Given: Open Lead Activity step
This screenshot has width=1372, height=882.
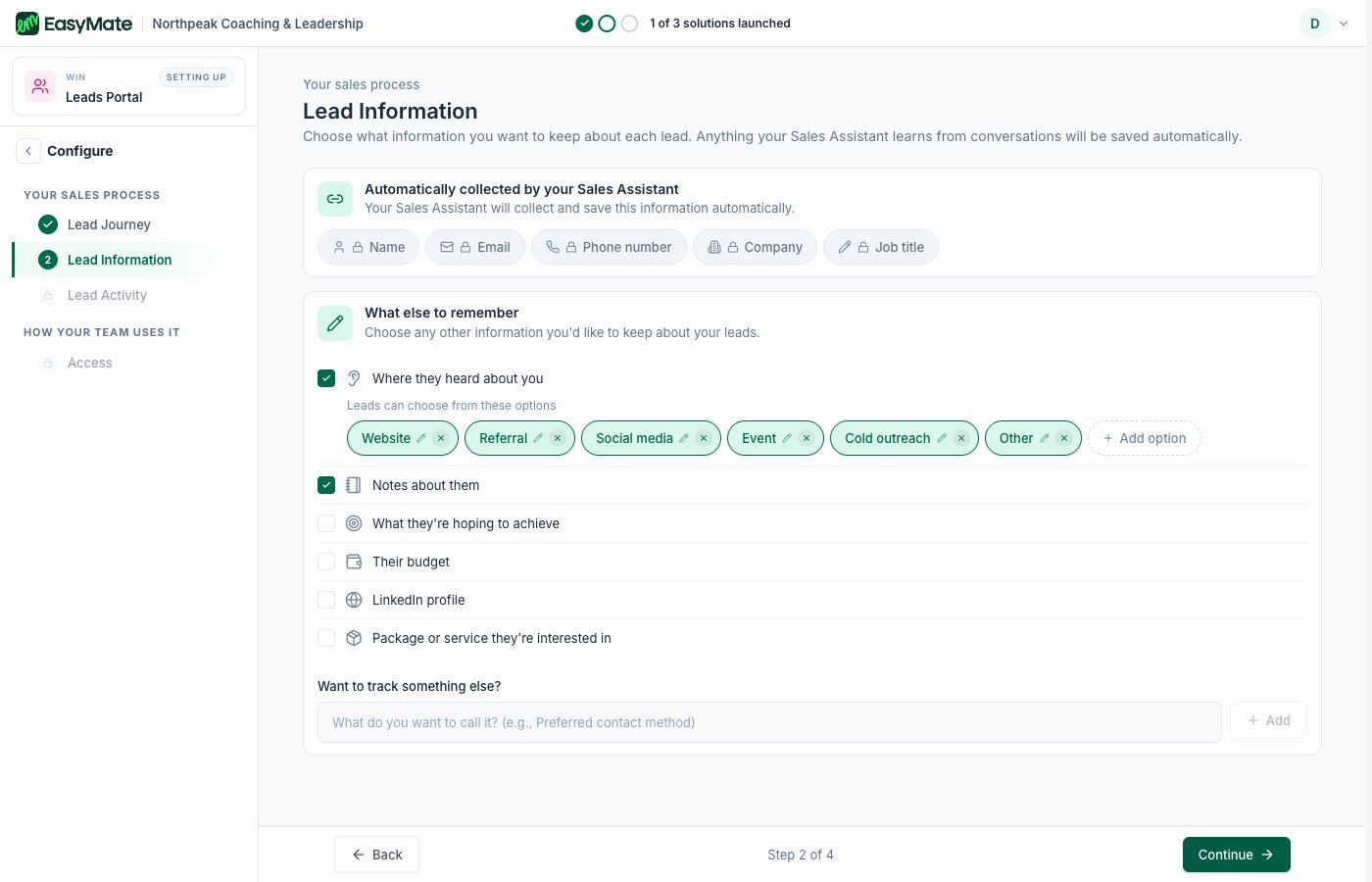Looking at the screenshot, I should point(107,295).
